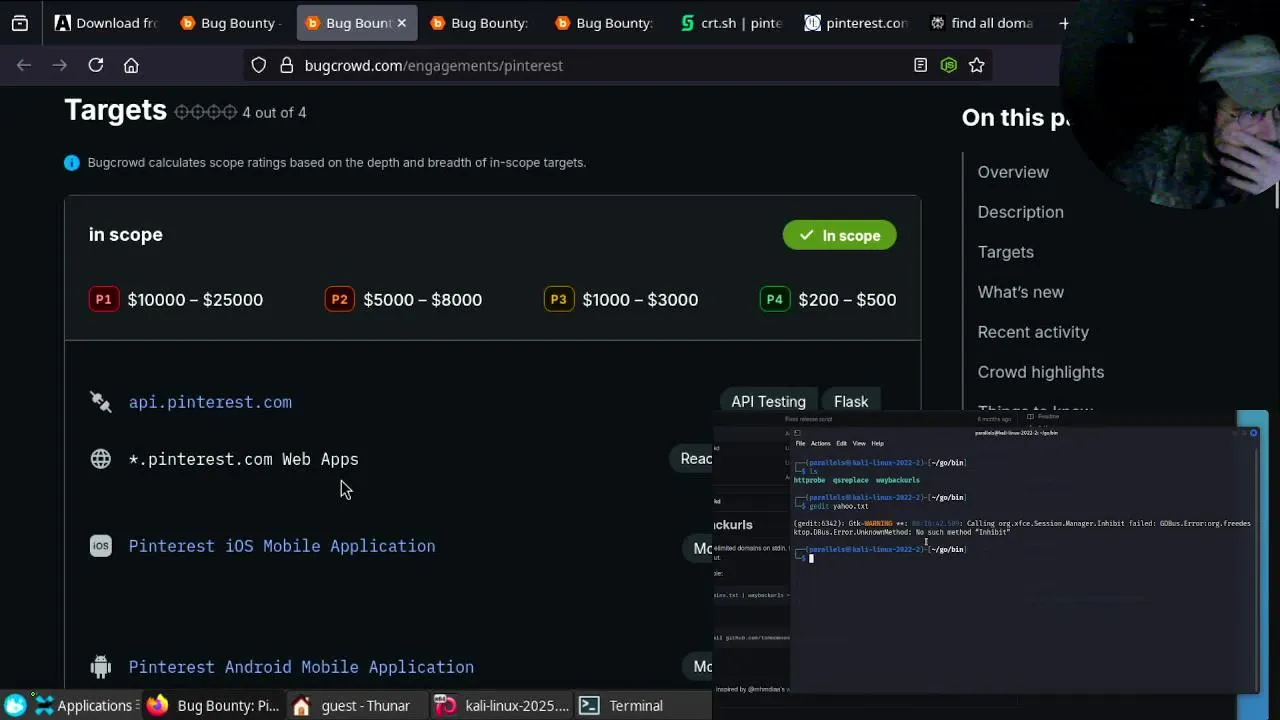Image resolution: width=1280 pixels, height=720 pixels.
Task: Click the orange P2 priority badge
Action: pyautogui.click(x=340, y=299)
